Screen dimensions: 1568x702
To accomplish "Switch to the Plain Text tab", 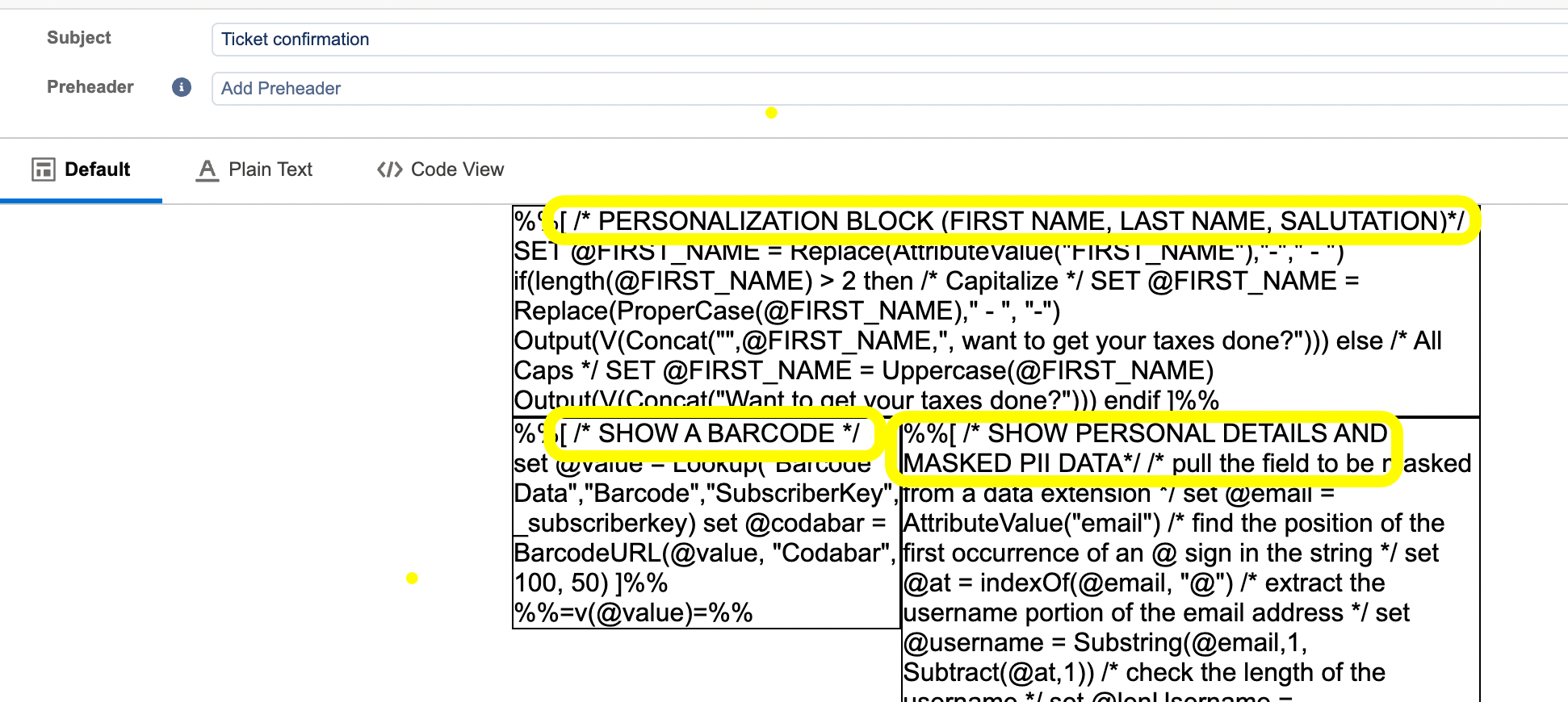I will click(254, 169).
